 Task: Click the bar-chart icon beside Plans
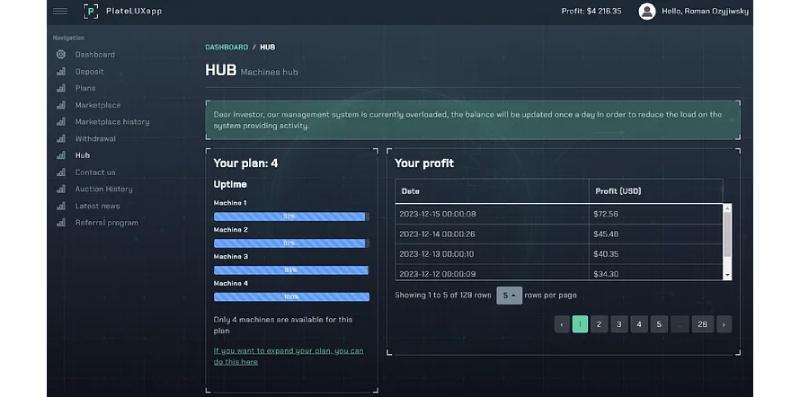point(61,88)
